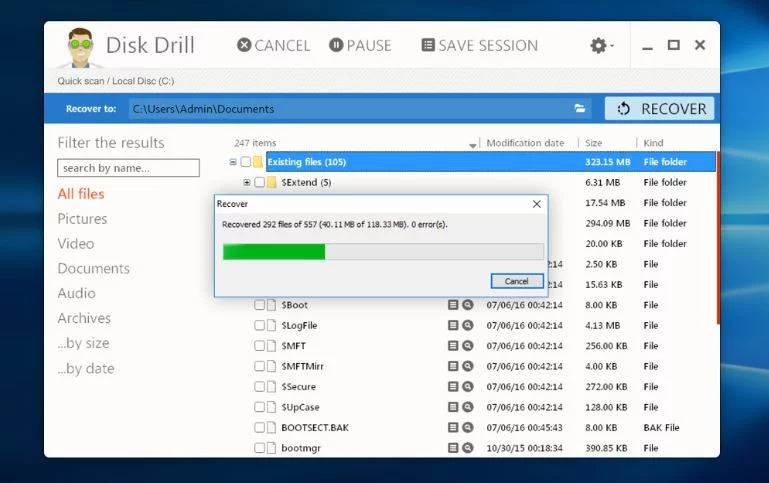Check the $MFT file checkbox
Viewport: 769px width, 483px height.
tap(259, 346)
